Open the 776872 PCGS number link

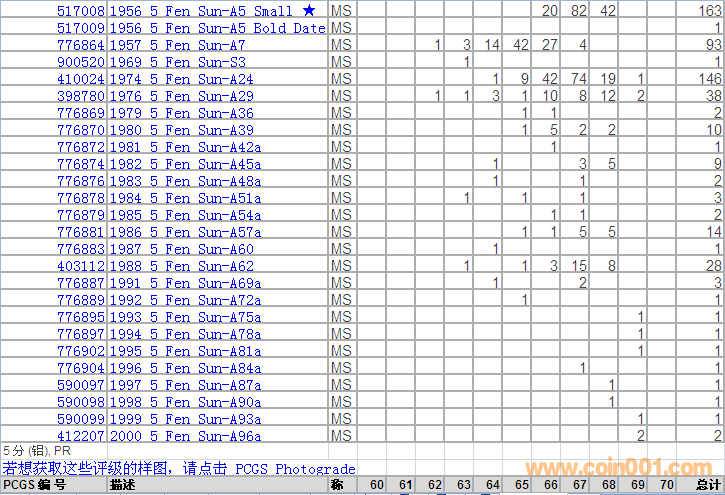point(81,147)
